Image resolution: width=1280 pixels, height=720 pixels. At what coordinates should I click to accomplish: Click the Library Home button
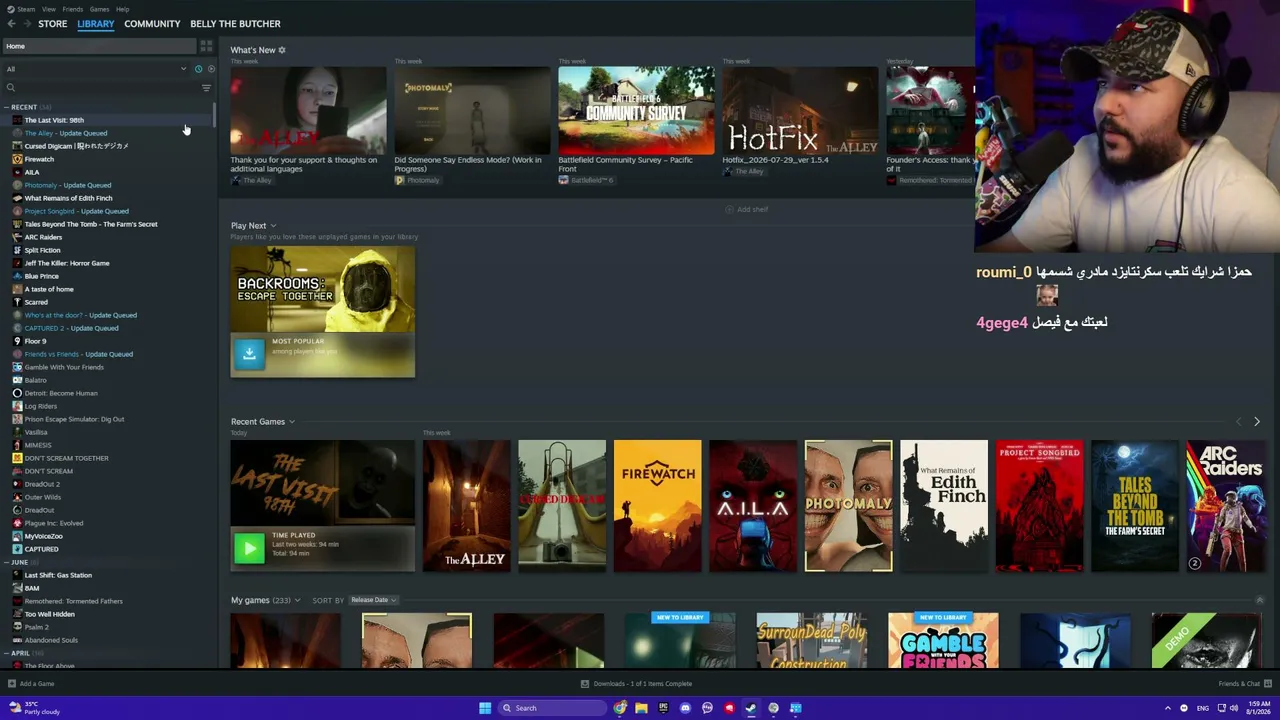tap(99, 46)
